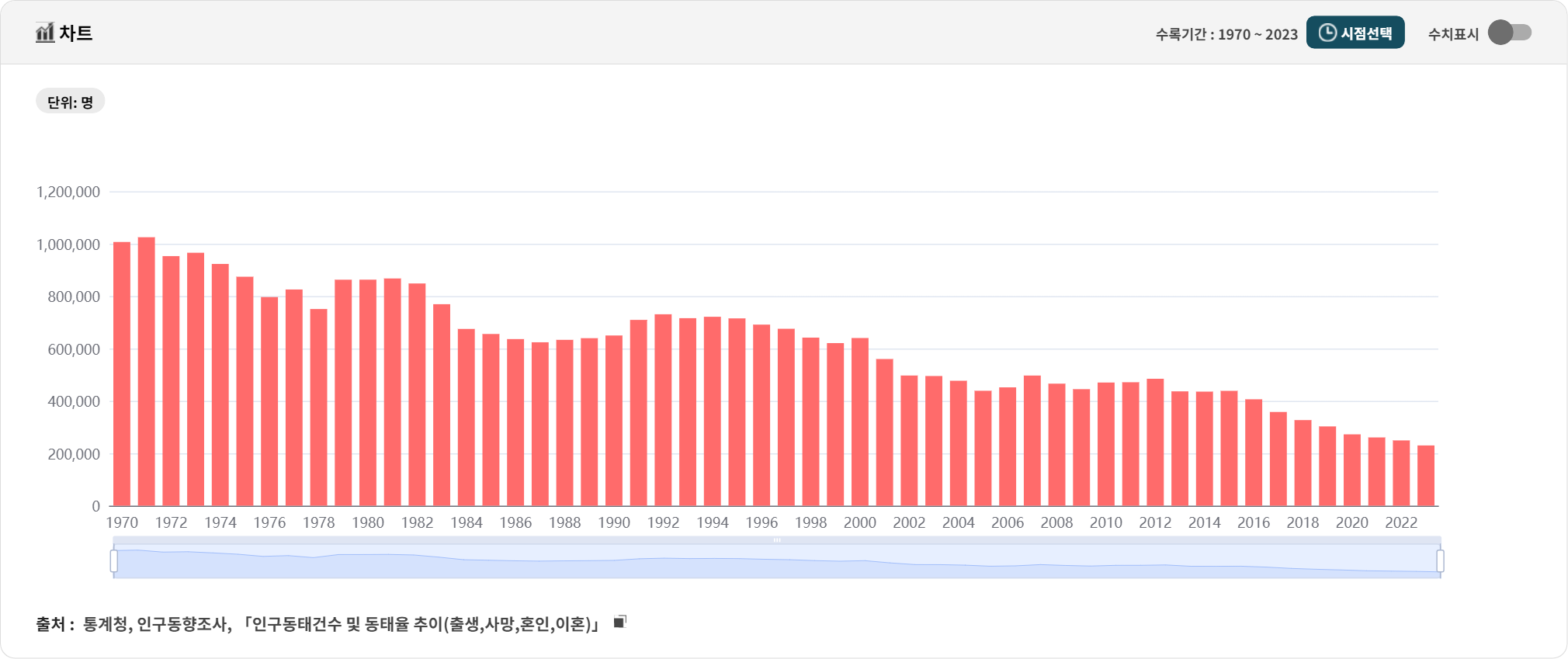
Task: Open the 인구동태건수 및 동태율 추이 source link
Action: click(x=421, y=624)
